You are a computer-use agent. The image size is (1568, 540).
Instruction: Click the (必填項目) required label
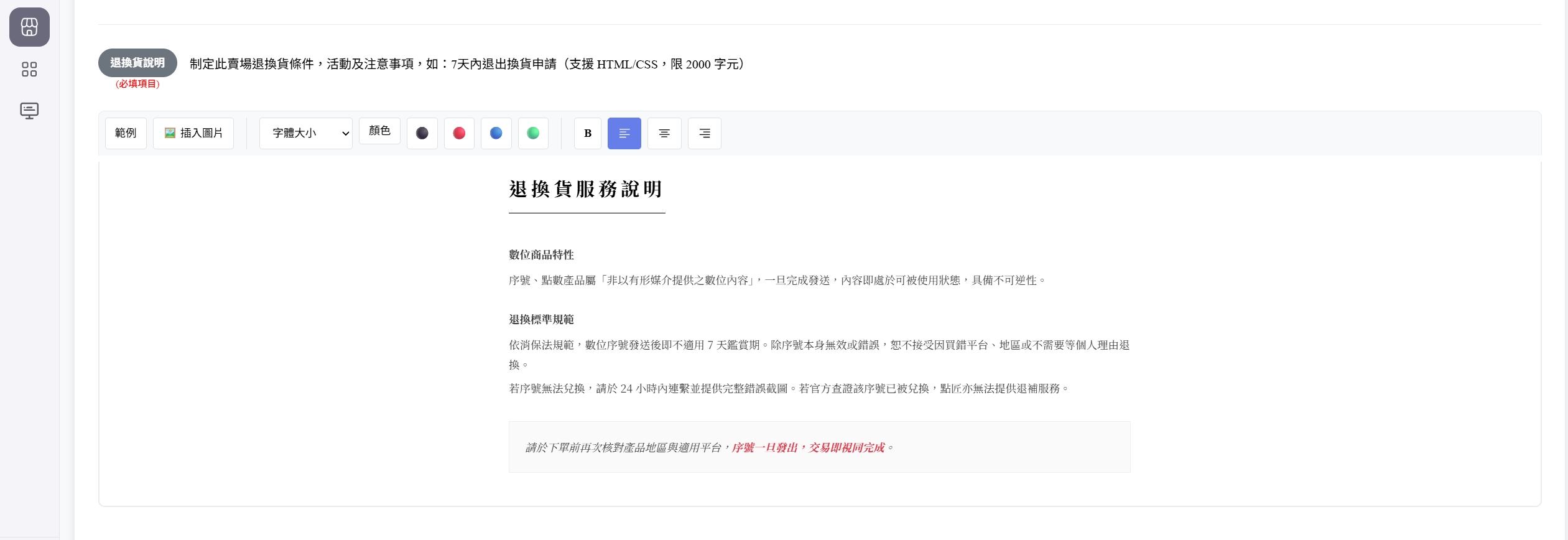(x=137, y=84)
